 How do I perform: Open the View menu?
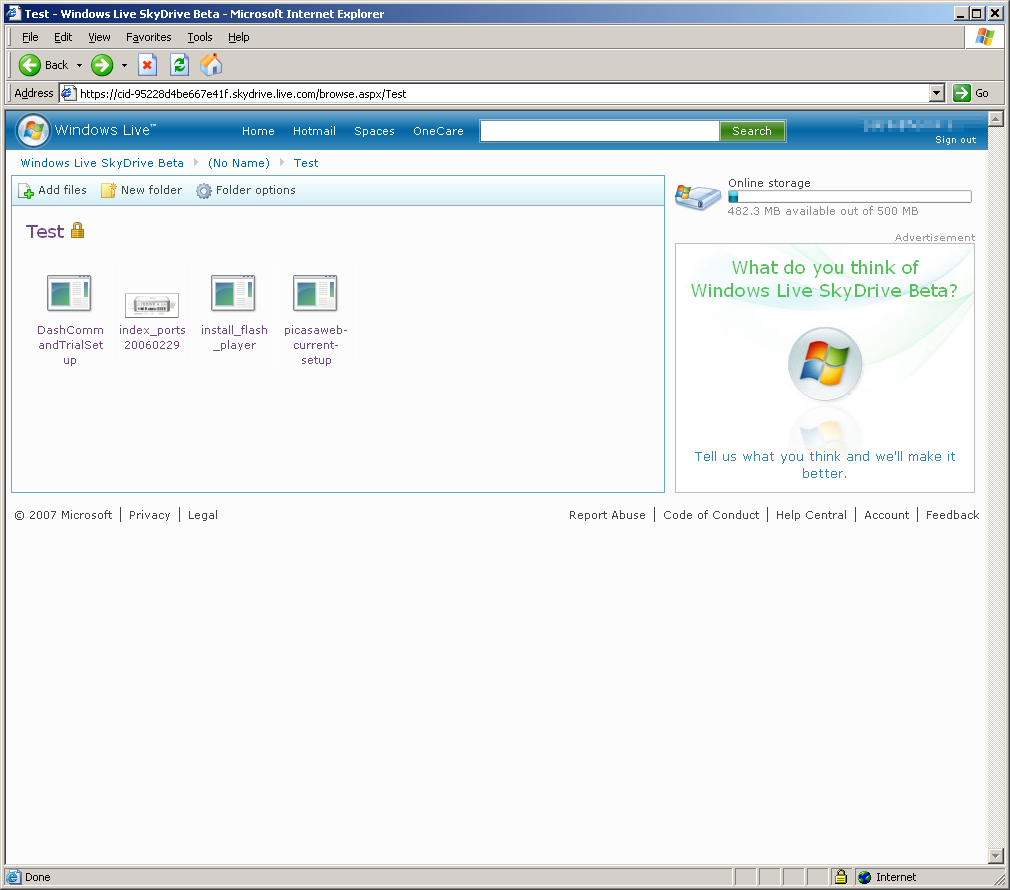[x=99, y=37]
